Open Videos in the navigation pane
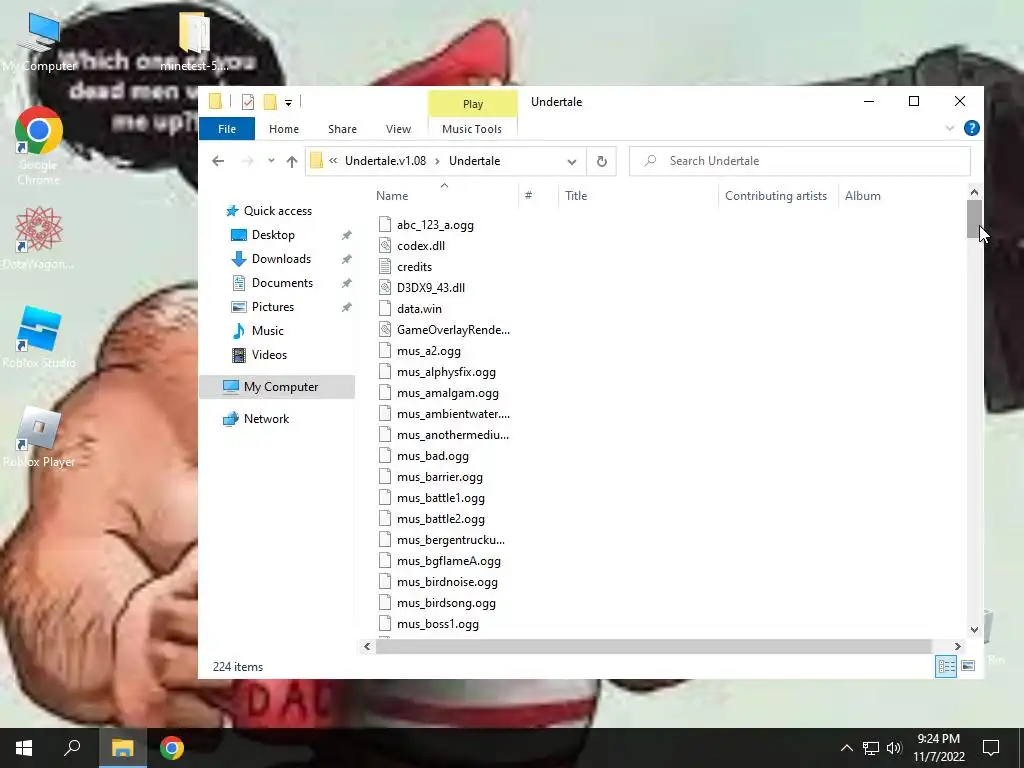 pos(269,355)
